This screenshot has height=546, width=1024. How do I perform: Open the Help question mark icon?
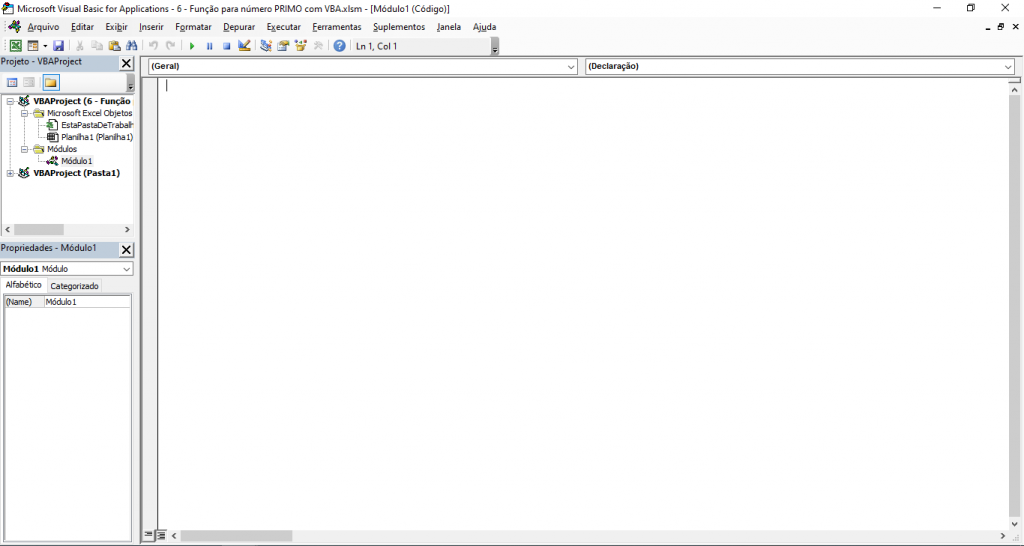click(x=340, y=46)
